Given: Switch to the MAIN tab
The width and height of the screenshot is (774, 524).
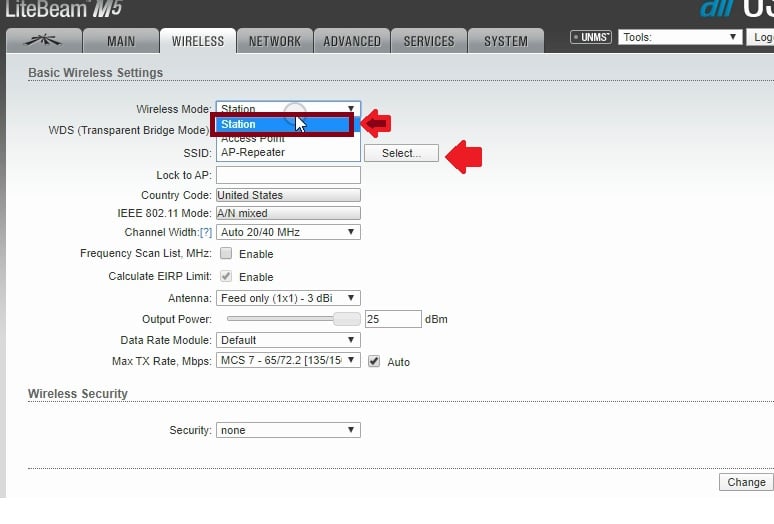Looking at the screenshot, I should point(121,41).
